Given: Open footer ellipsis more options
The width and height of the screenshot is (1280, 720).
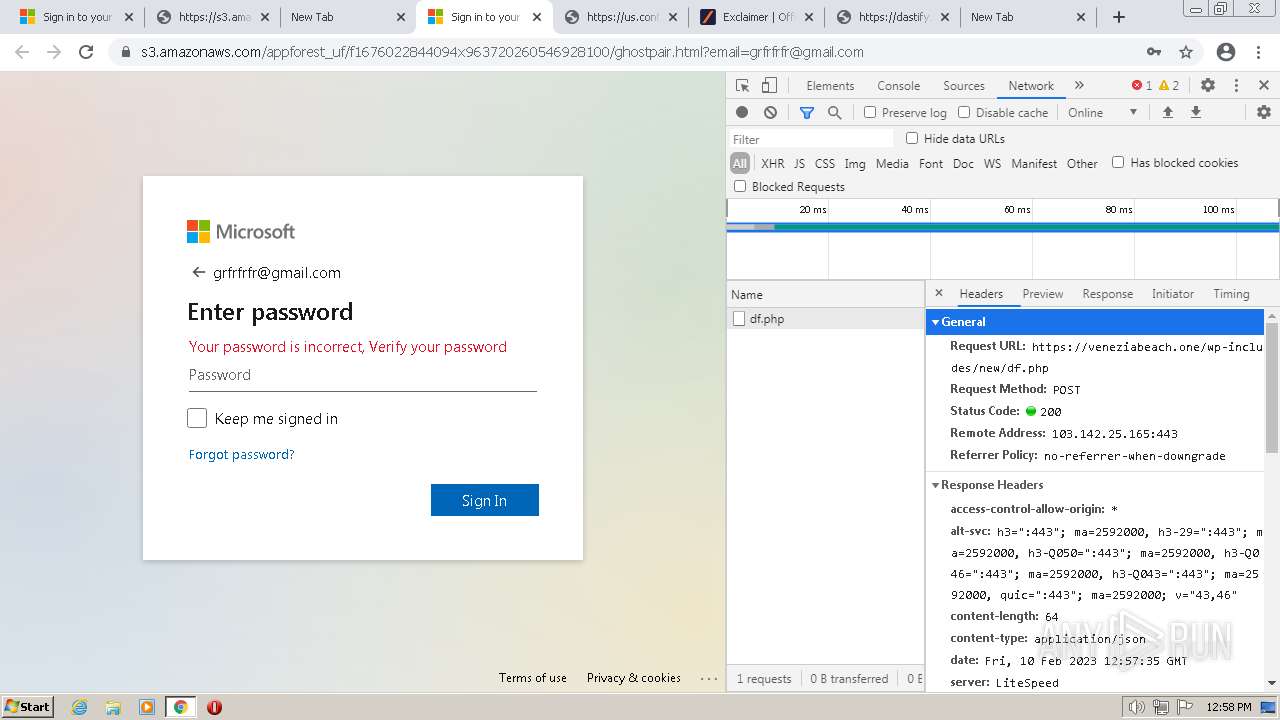Looking at the screenshot, I should pos(709,678).
